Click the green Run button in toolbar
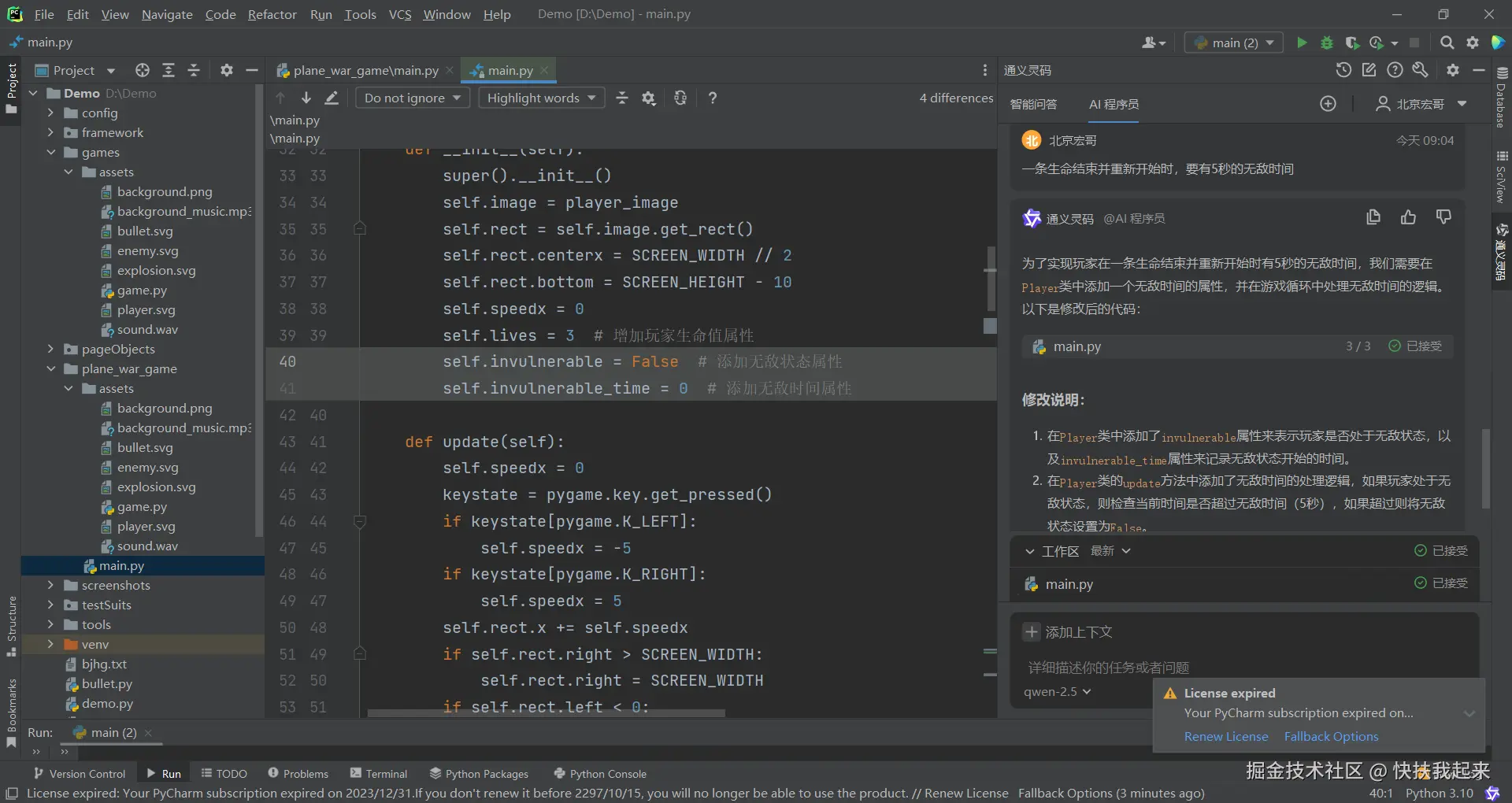The image size is (1512, 803). [x=1302, y=43]
